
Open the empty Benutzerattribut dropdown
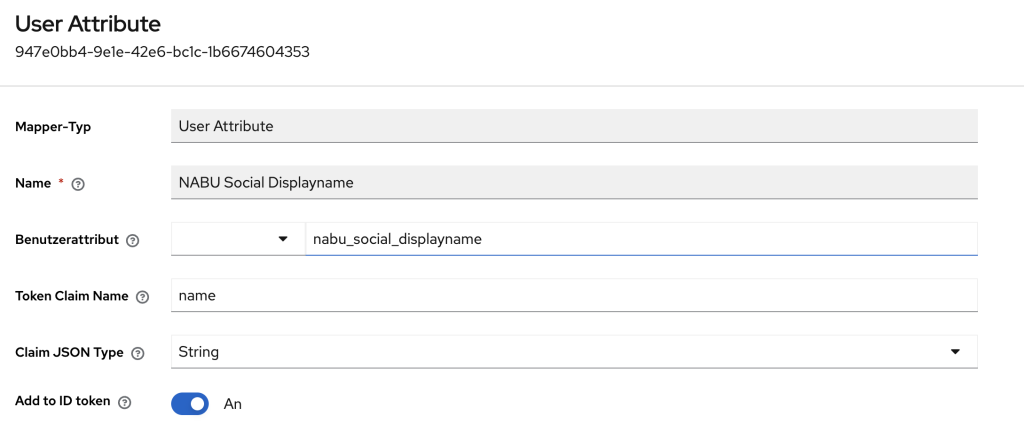[237, 239]
